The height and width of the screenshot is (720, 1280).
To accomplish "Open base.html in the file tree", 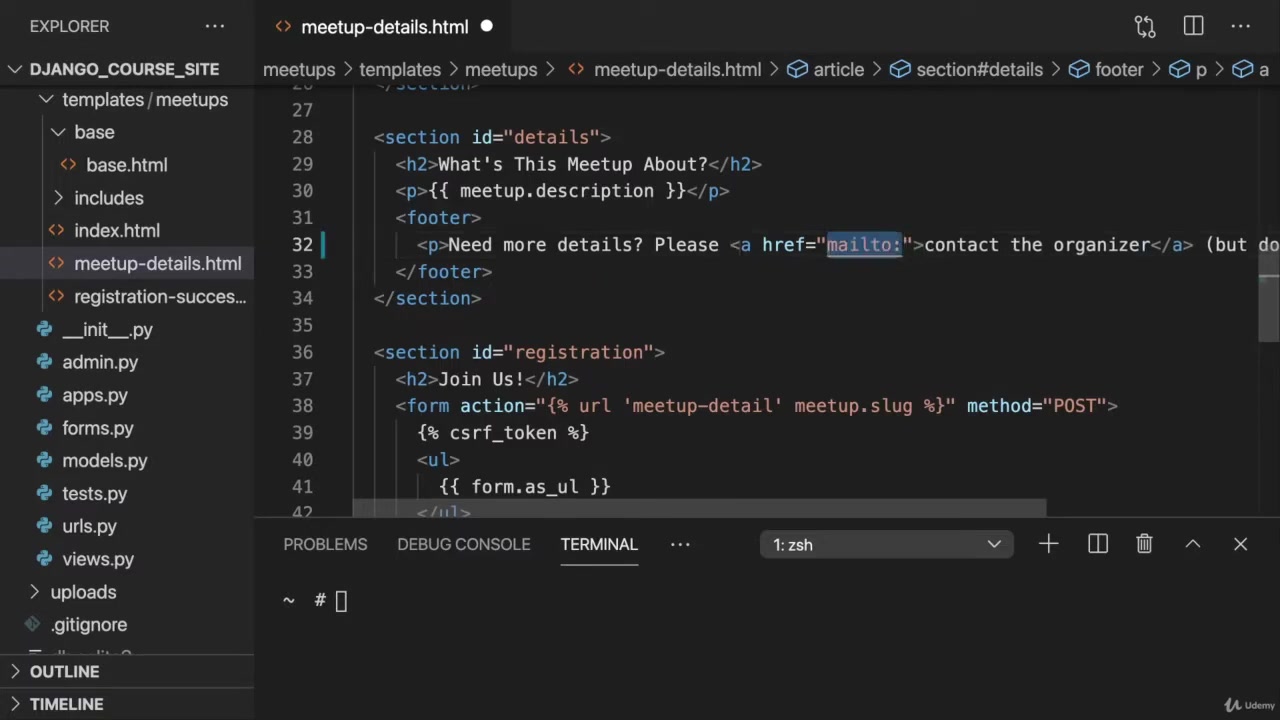I will 126,165.
